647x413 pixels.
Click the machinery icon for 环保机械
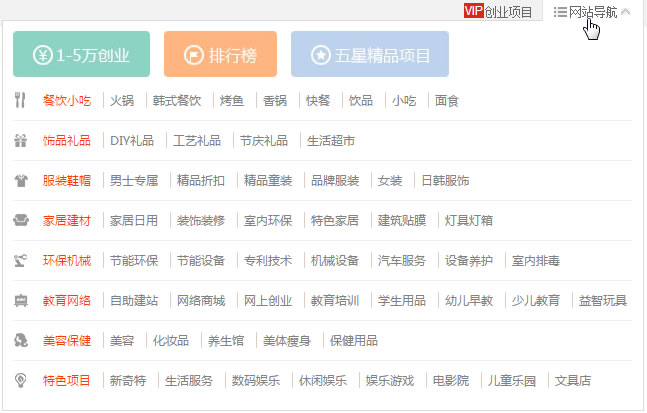point(20,260)
